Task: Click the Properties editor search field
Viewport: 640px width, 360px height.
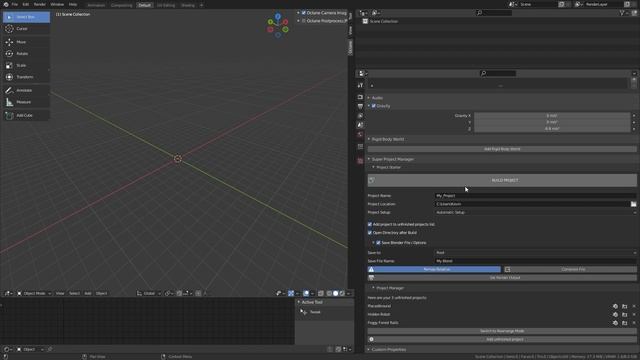Action: click(498, 73)
